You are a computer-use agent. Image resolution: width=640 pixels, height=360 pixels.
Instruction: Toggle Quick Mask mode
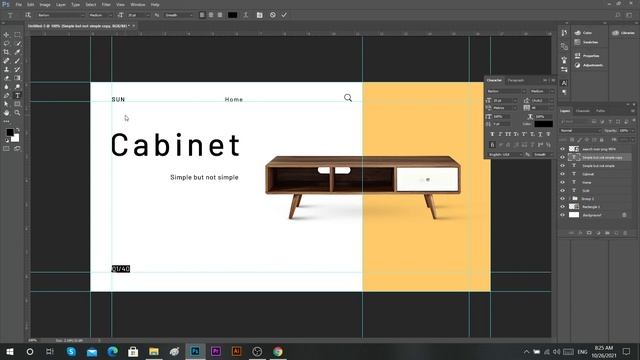[x=6, y=149]
